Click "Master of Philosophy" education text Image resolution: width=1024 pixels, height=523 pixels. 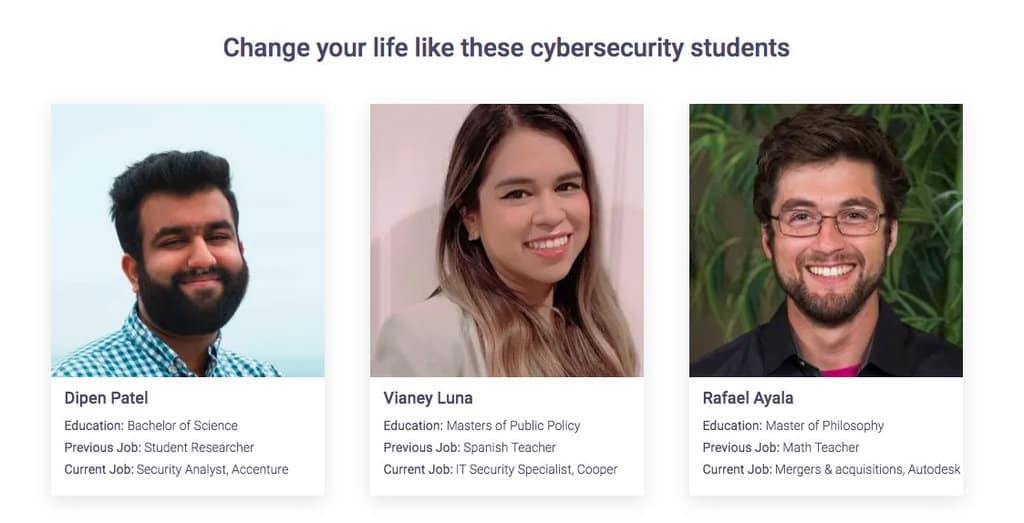coord(825,425)
